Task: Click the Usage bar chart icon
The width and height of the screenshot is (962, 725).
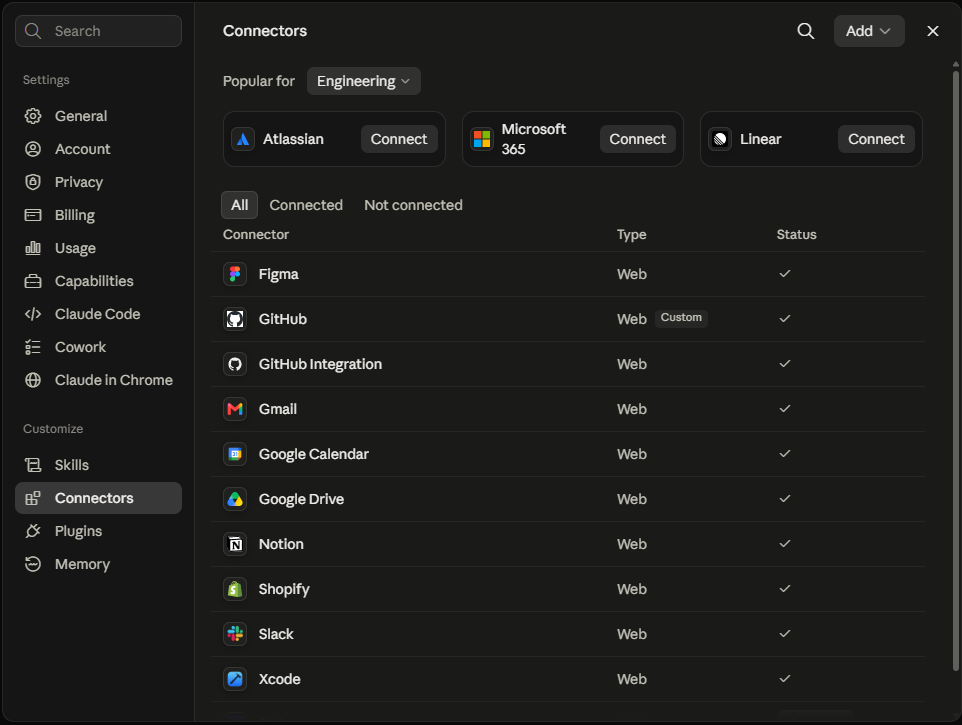Action: pos(33,248)
